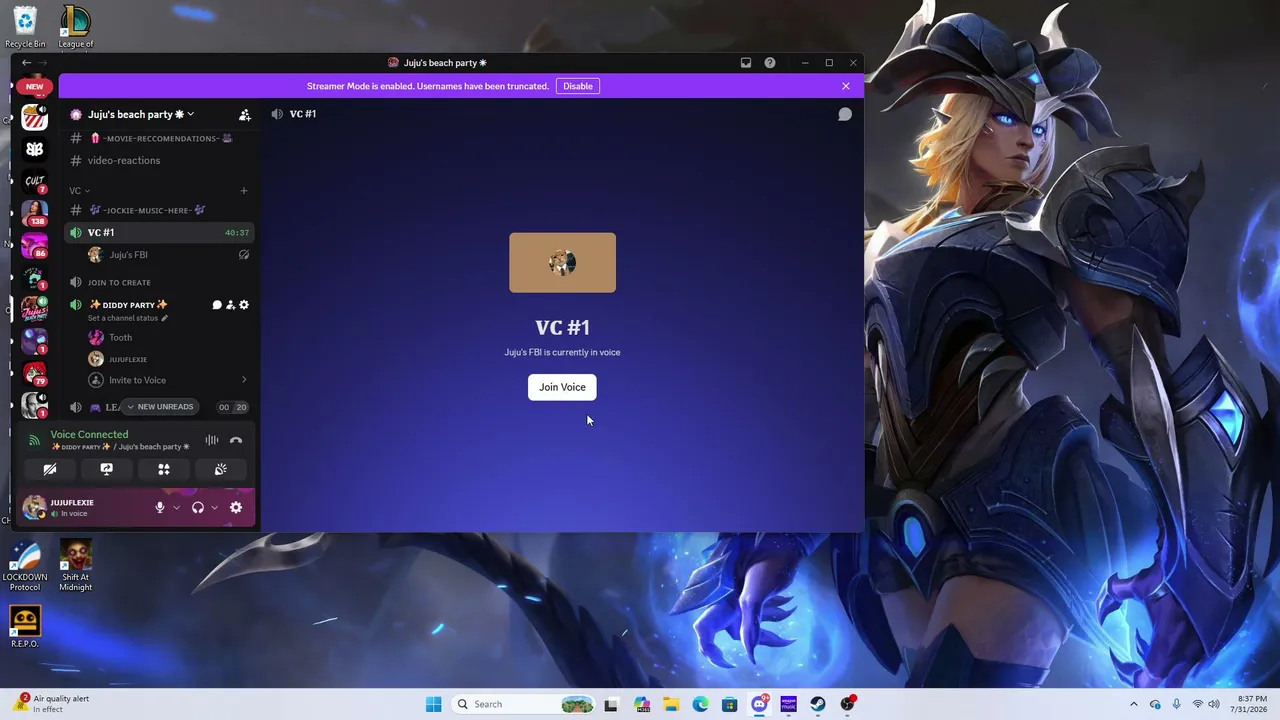Open the server with 86 notifications
The width and height of the screenshot is (1280, 720).
click(35, 246)
